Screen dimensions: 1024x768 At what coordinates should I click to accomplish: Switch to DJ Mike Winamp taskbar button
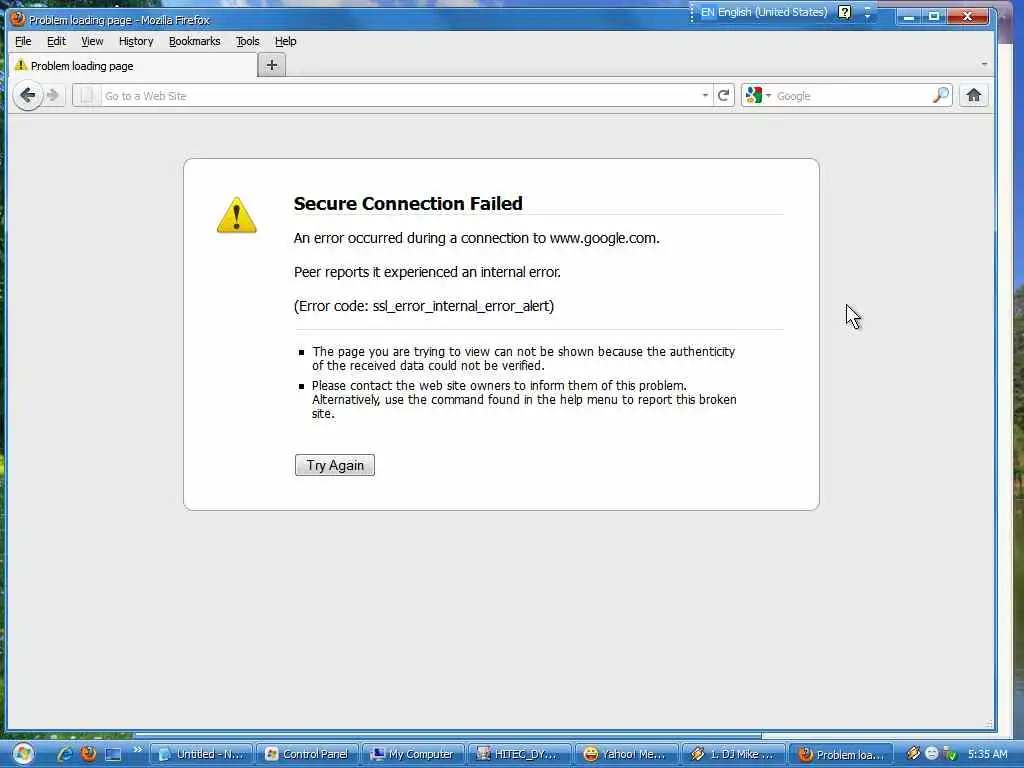(x=733, y=754)
